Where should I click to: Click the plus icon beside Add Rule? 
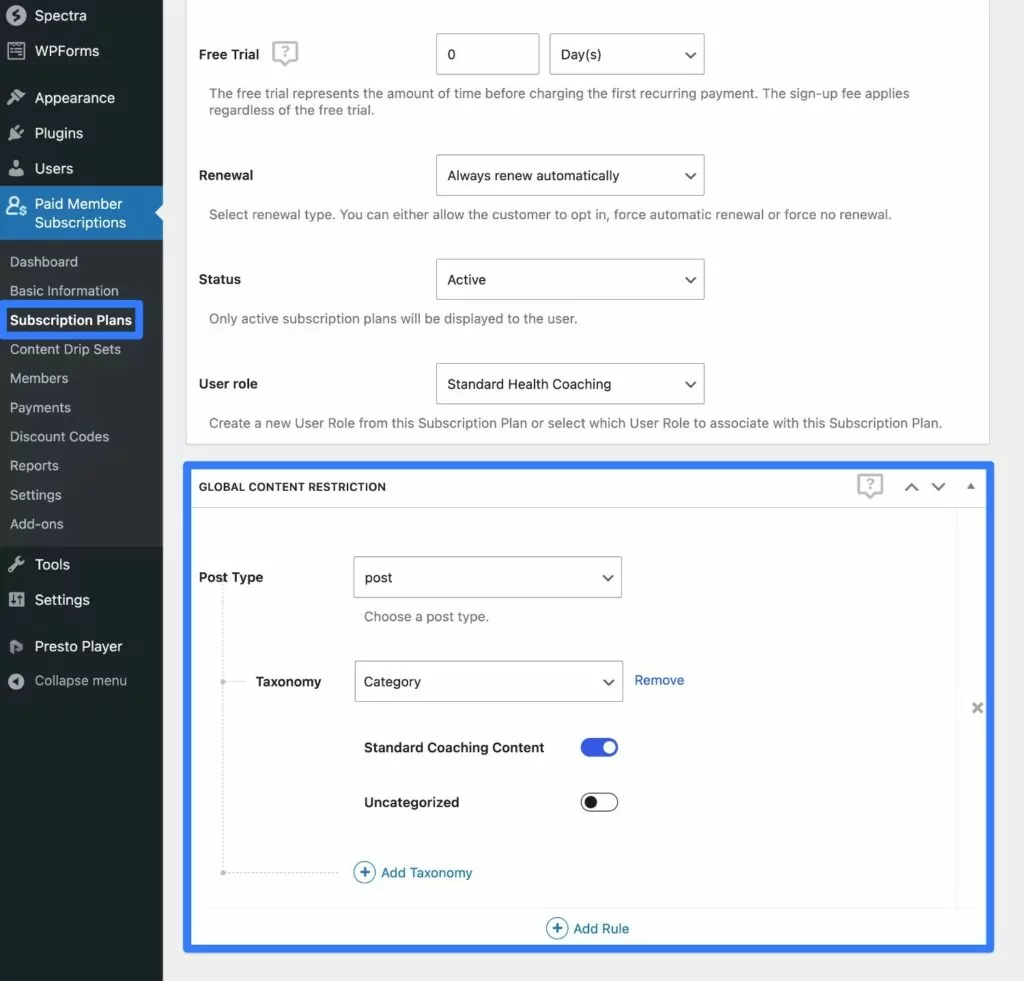[557, 928]
